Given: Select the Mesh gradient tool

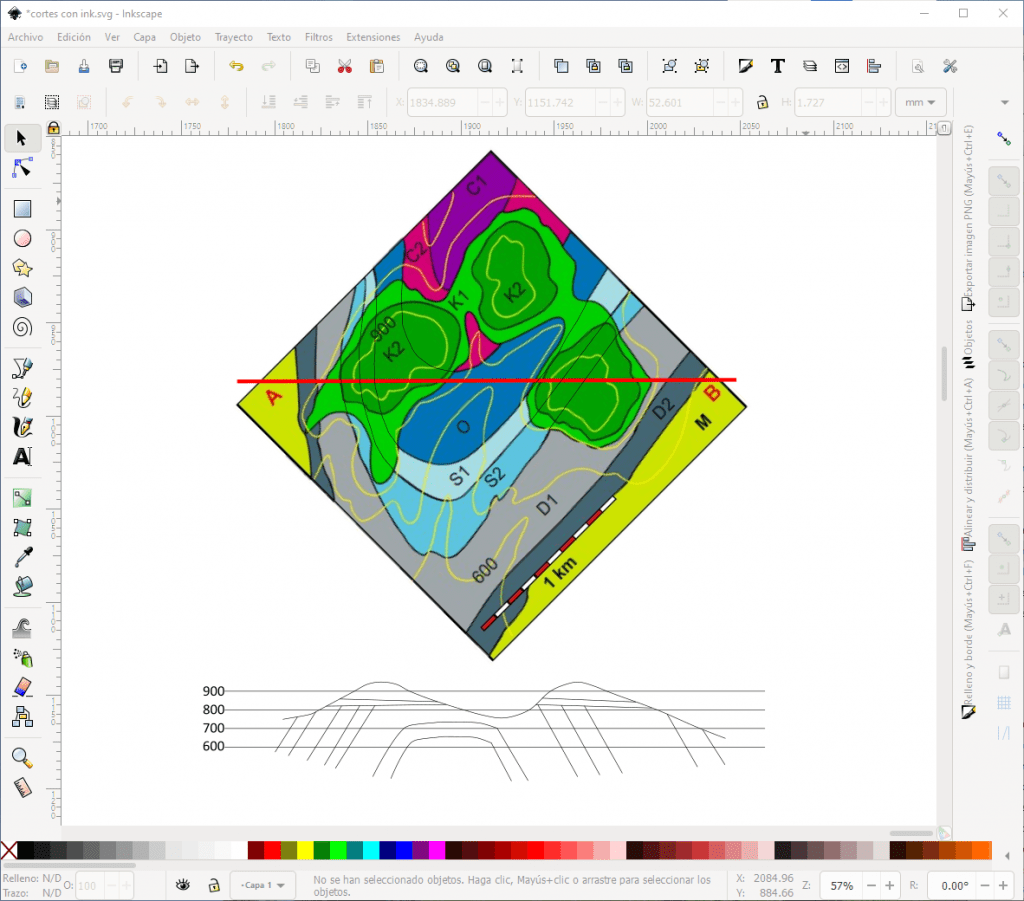Looking at the screenshot, I should coord(22,528).
